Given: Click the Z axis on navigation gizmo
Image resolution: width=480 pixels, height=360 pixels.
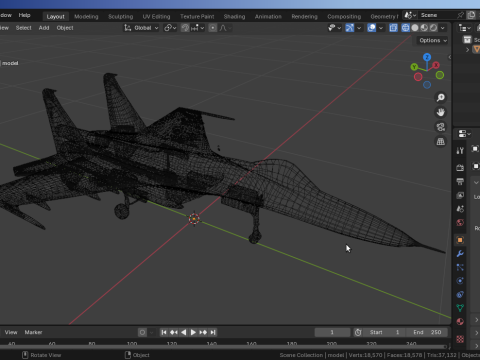Looking at the screenshot, I should click(427, 57).
